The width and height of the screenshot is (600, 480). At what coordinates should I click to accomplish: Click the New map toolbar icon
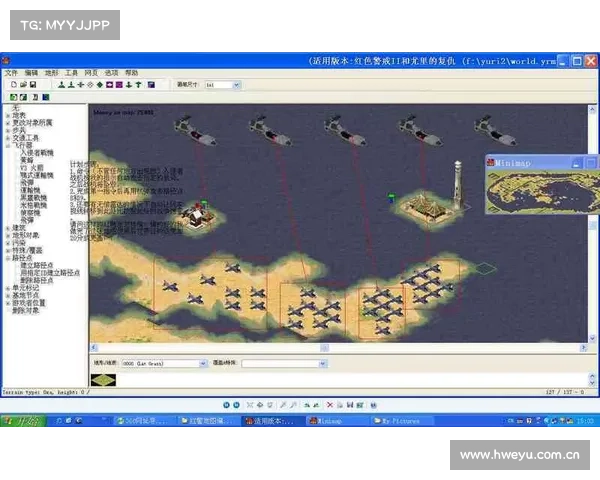tap(14, 85)
